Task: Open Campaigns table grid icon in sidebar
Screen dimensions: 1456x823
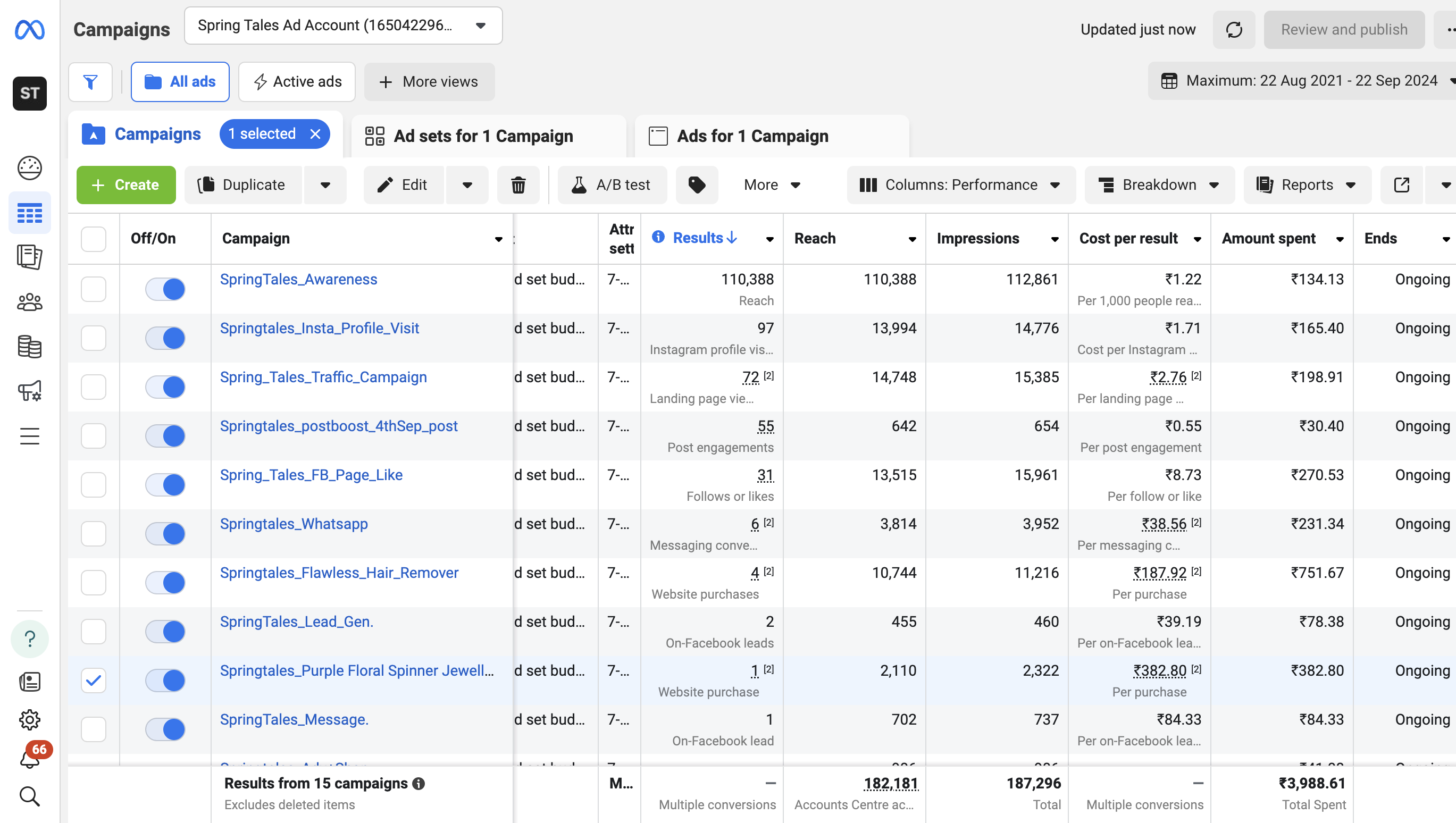Action: coord(29,213)
